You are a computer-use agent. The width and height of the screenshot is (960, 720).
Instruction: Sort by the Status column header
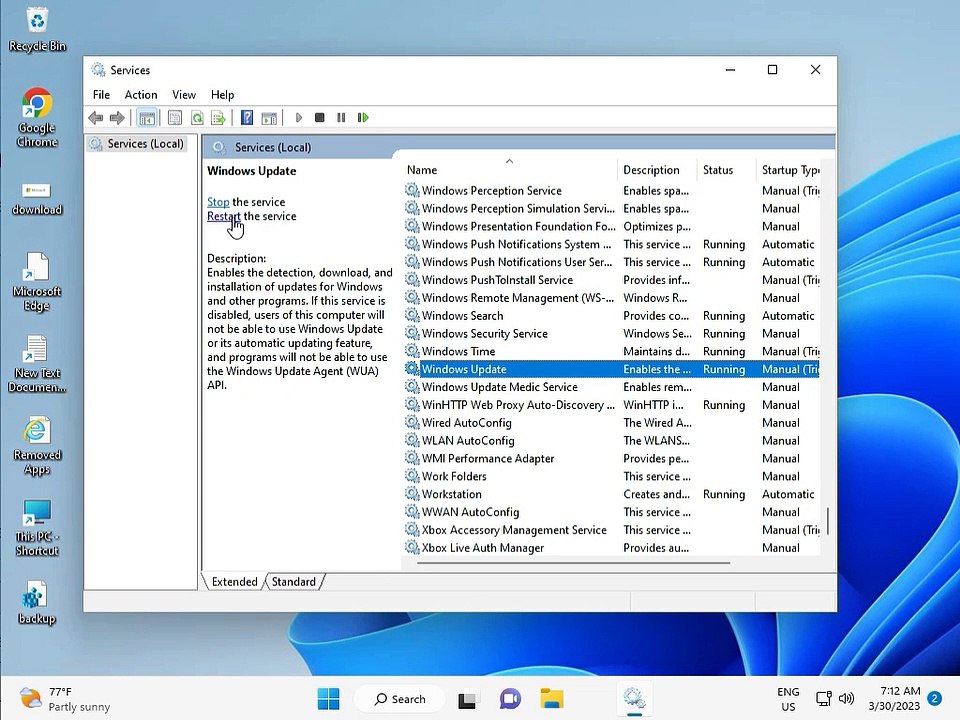coord(727,170)
